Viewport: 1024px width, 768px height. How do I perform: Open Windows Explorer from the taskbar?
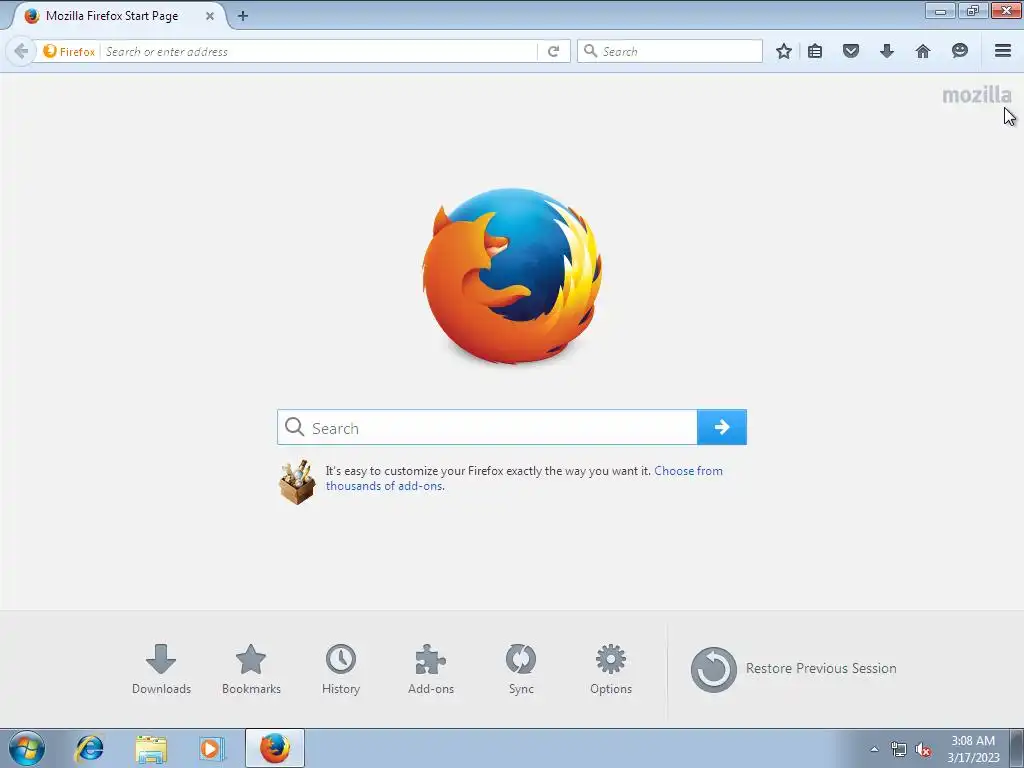coord(151,748)
